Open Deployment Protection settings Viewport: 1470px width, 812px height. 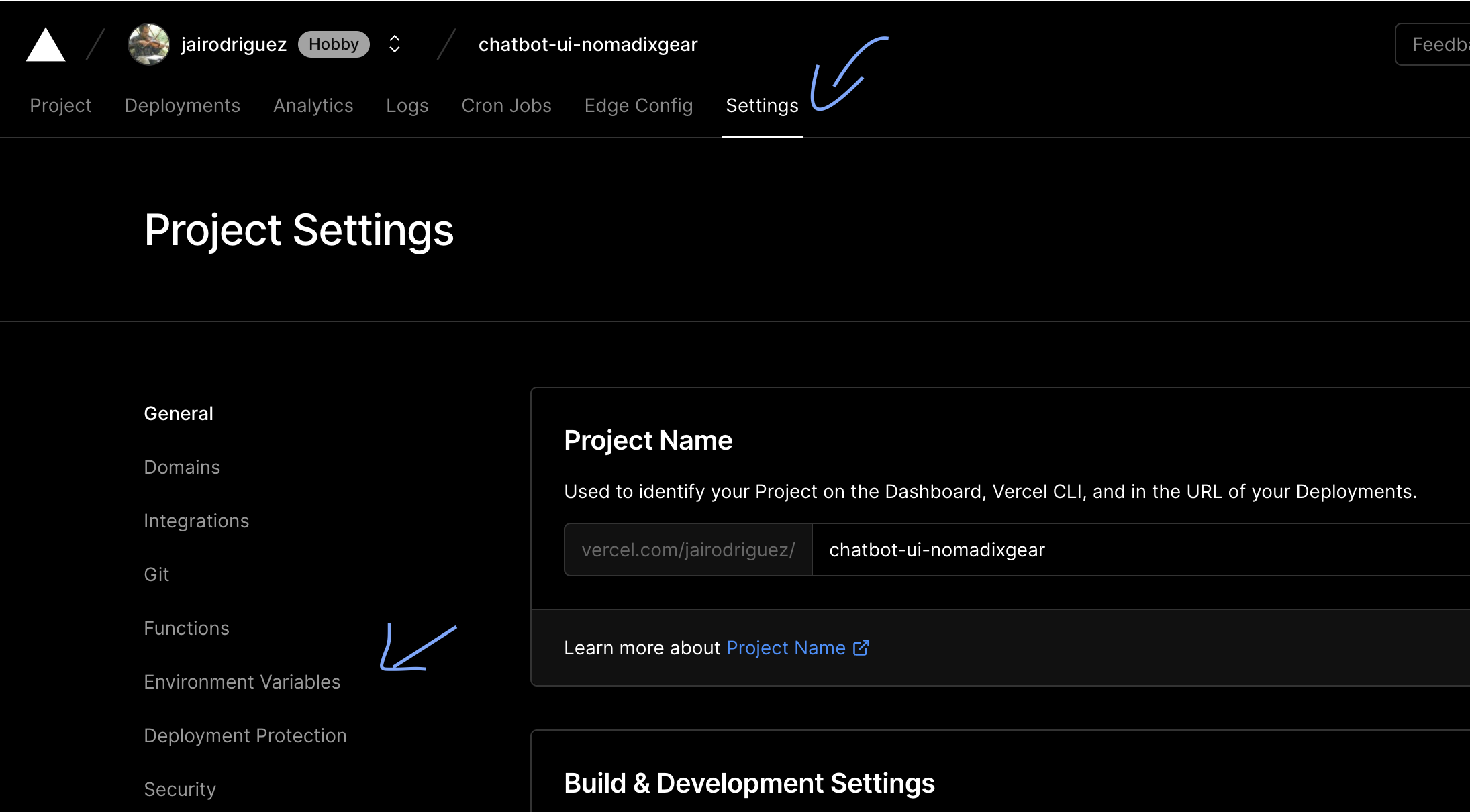245,735
